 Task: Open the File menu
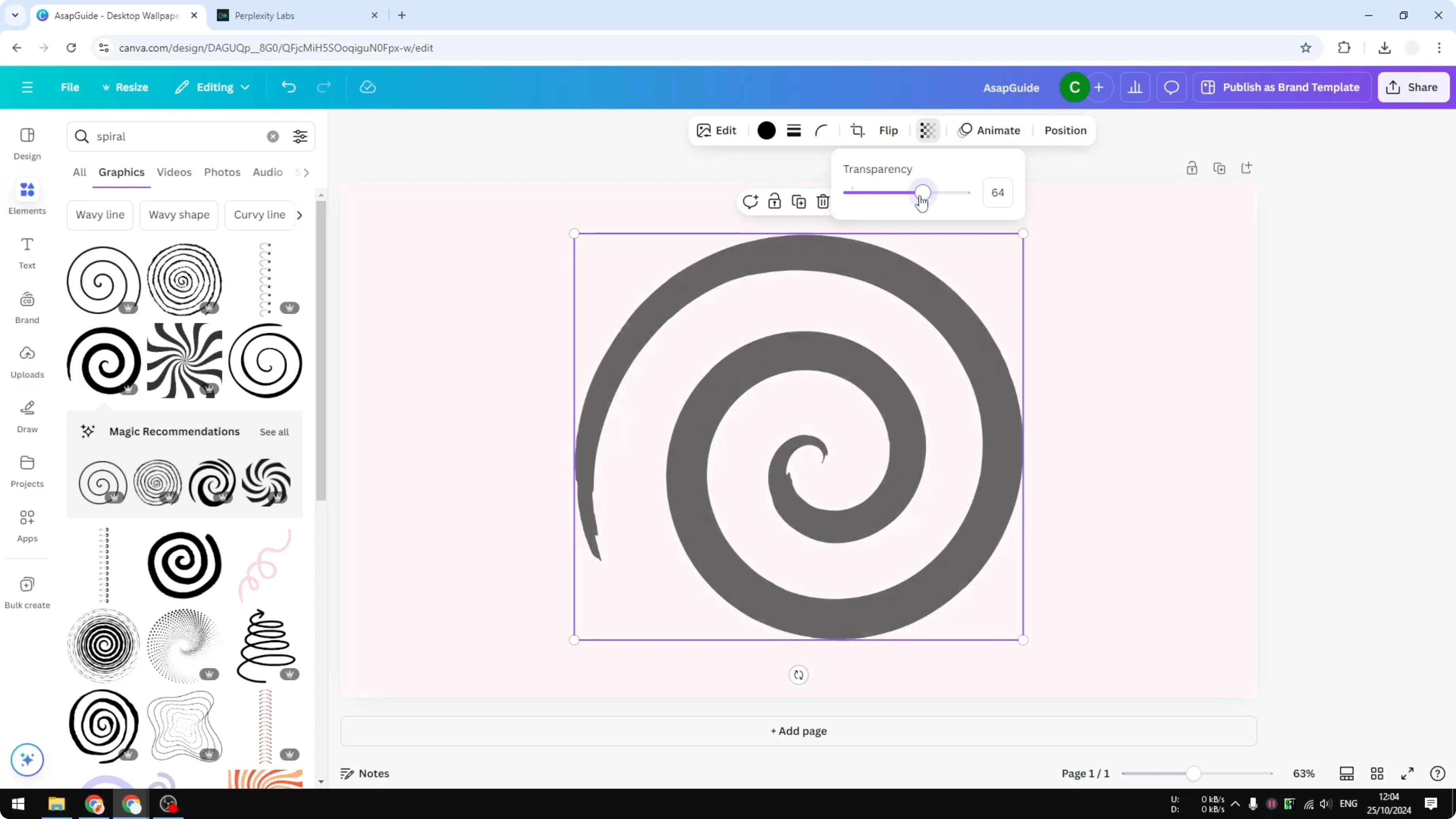tap(70, 87)
